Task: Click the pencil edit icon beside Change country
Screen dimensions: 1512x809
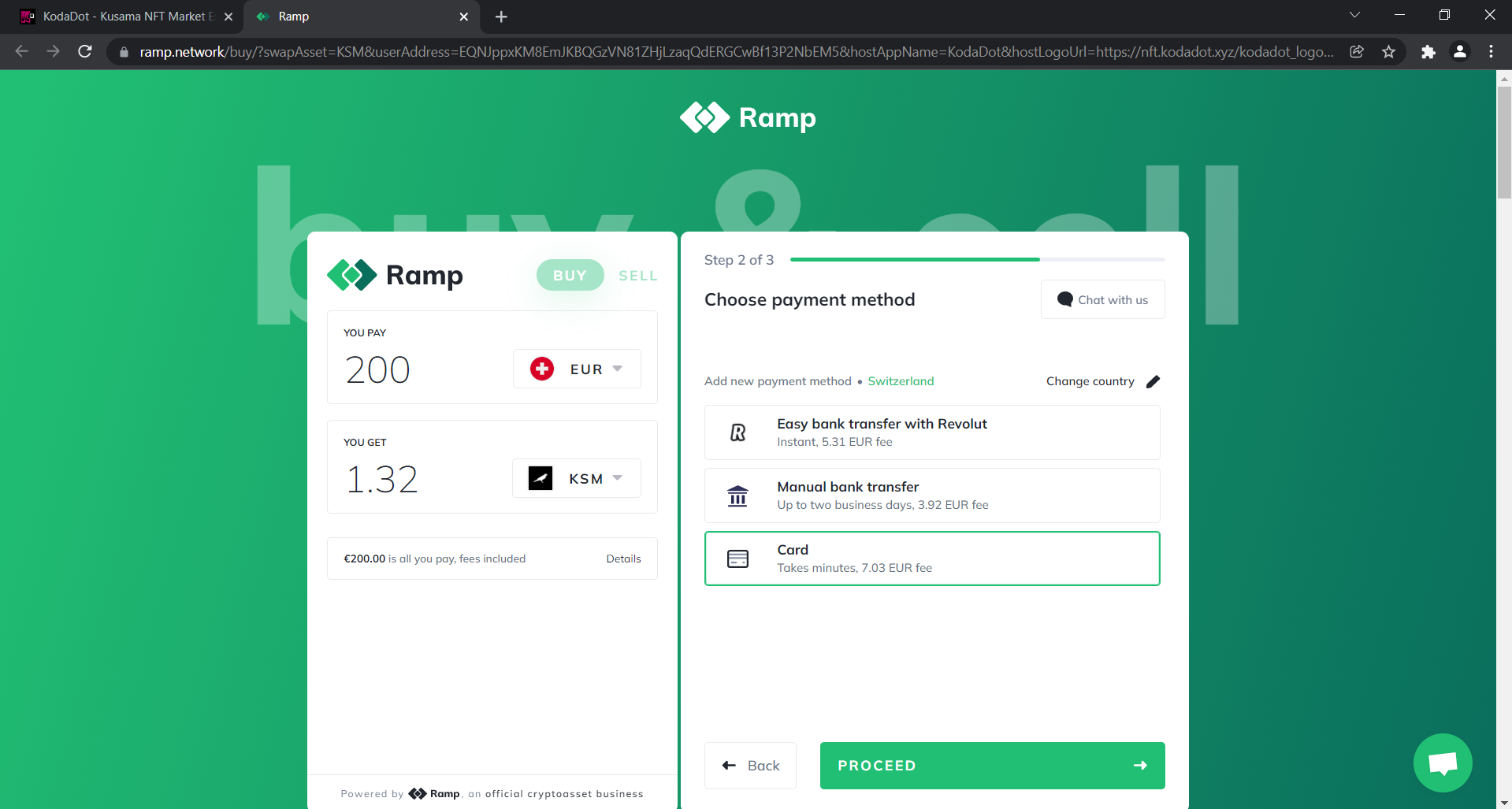Action: tap(1153, 381)
